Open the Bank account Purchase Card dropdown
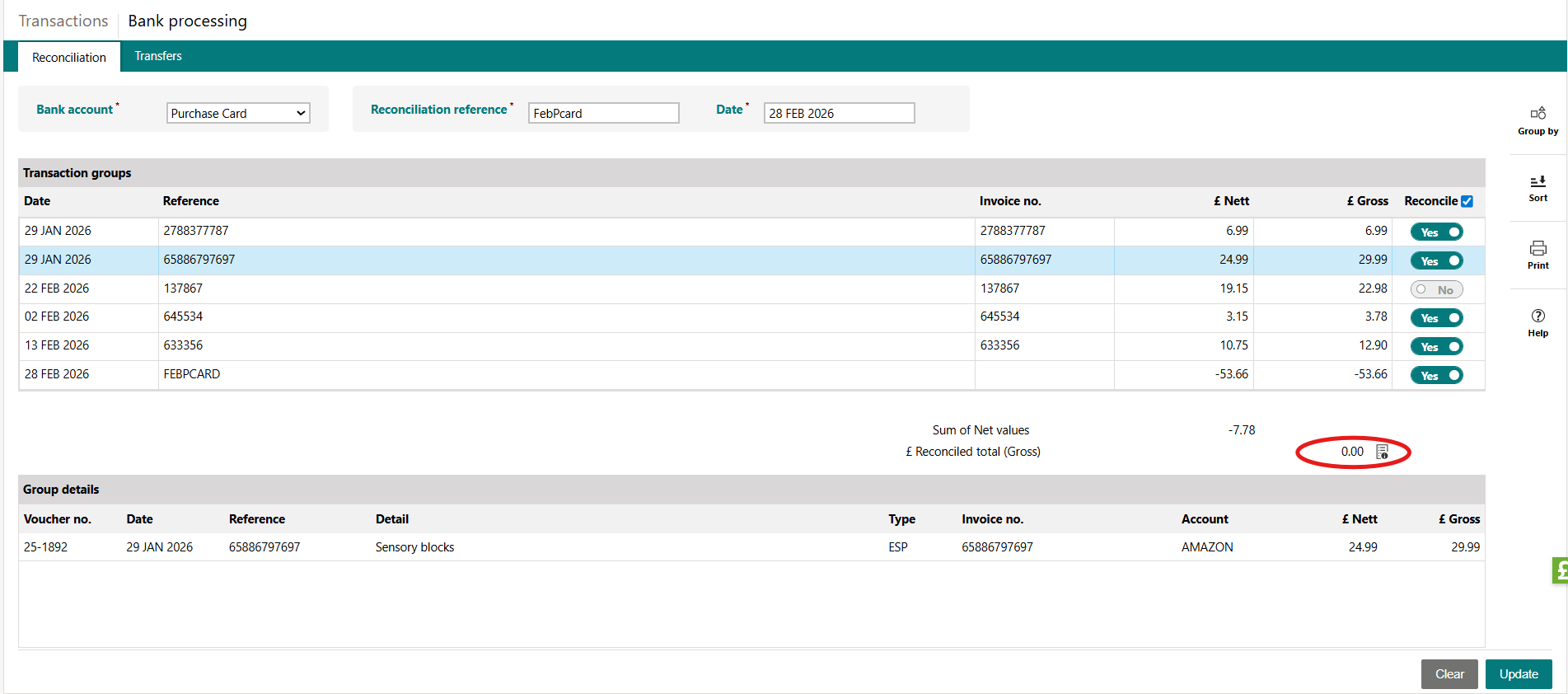1568x694 pixels. pos(238,113)
